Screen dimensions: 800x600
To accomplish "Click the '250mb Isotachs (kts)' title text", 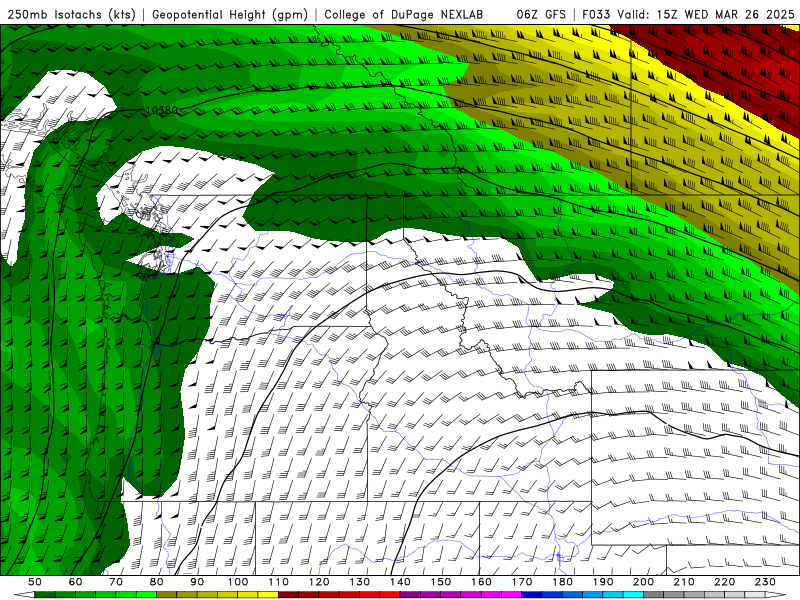I will [71, 14].
